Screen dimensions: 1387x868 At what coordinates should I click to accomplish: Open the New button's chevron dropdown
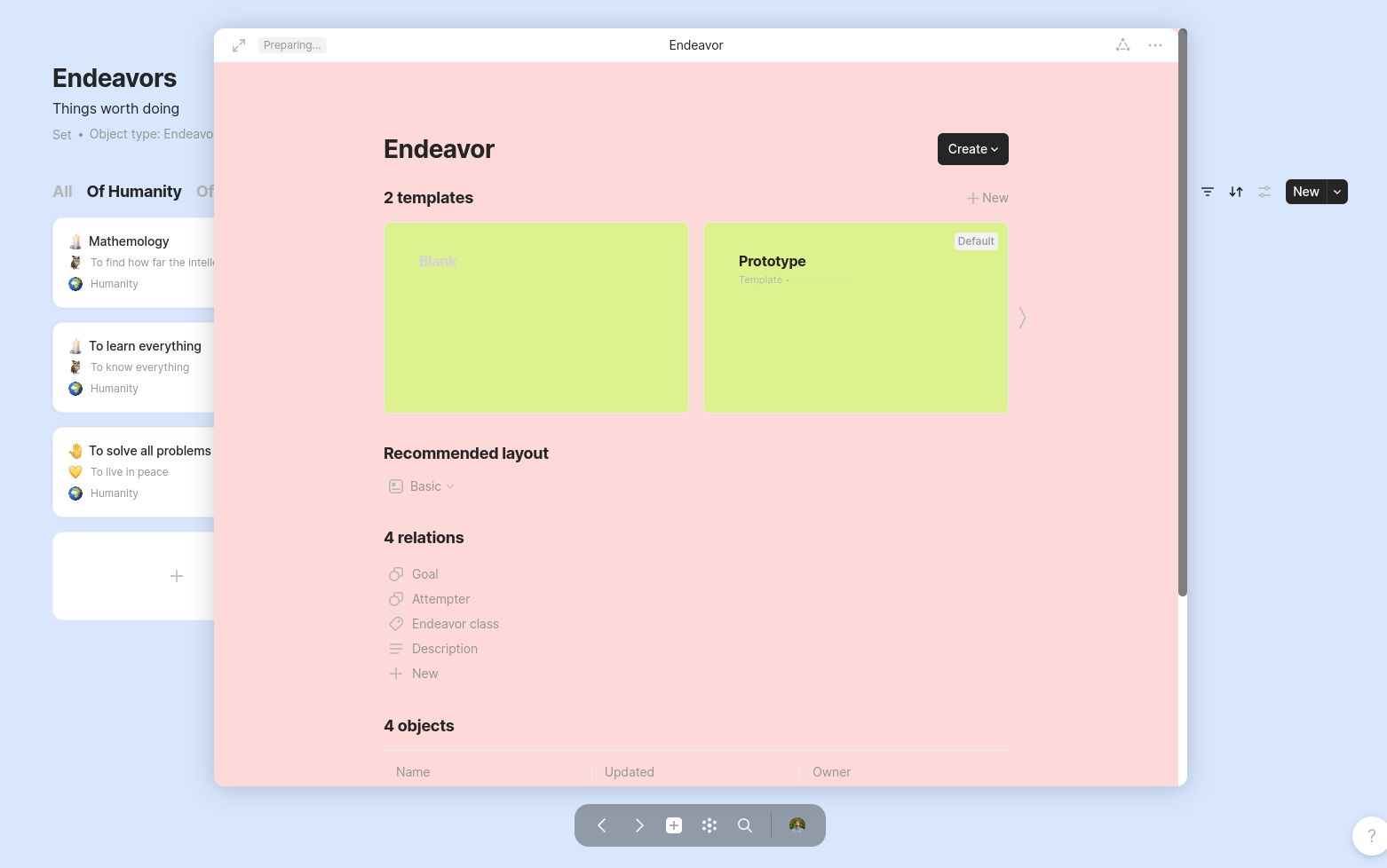point(1336,192)
